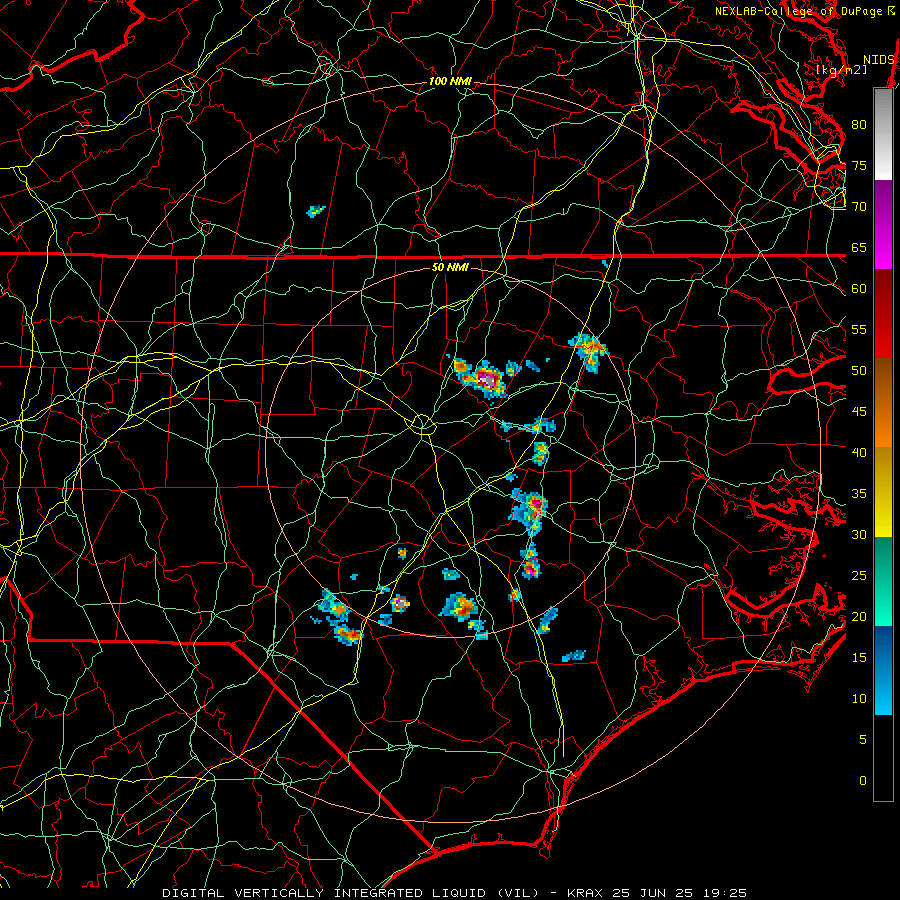The height and width of the screenshot is (900, 900).
Task: Click the circular highway loop at radar center
Action: [422, 424]
